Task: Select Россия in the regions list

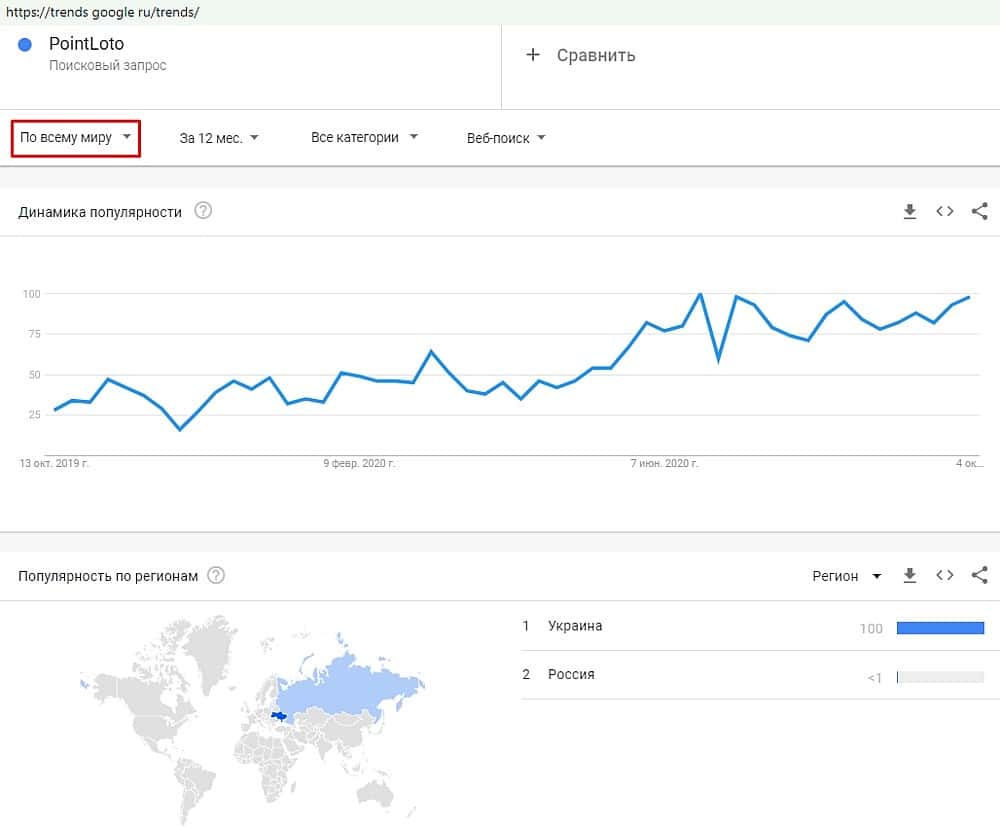Action: coord(571,675)
